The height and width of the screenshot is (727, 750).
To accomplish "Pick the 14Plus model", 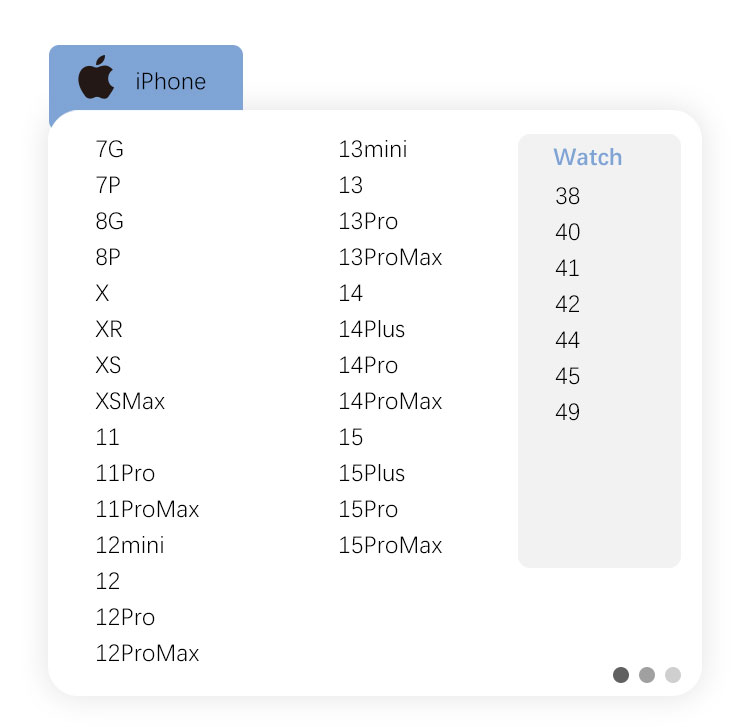I will pyautogui.click(x=372, y=330).
